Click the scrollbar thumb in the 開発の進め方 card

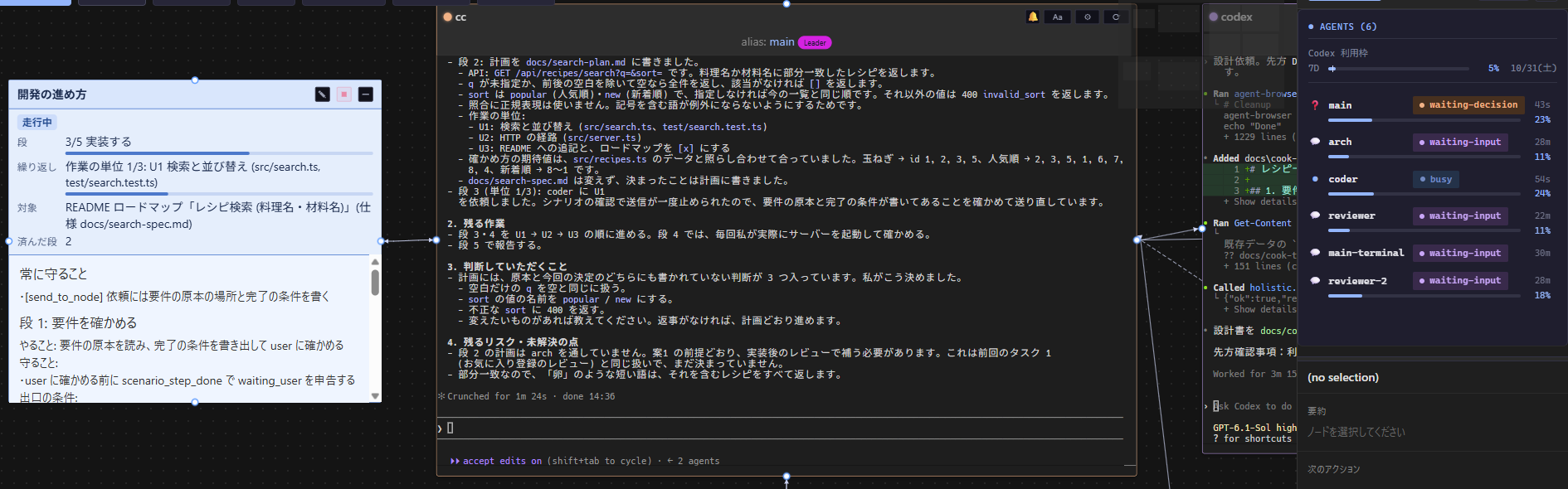tap(375, 283)
